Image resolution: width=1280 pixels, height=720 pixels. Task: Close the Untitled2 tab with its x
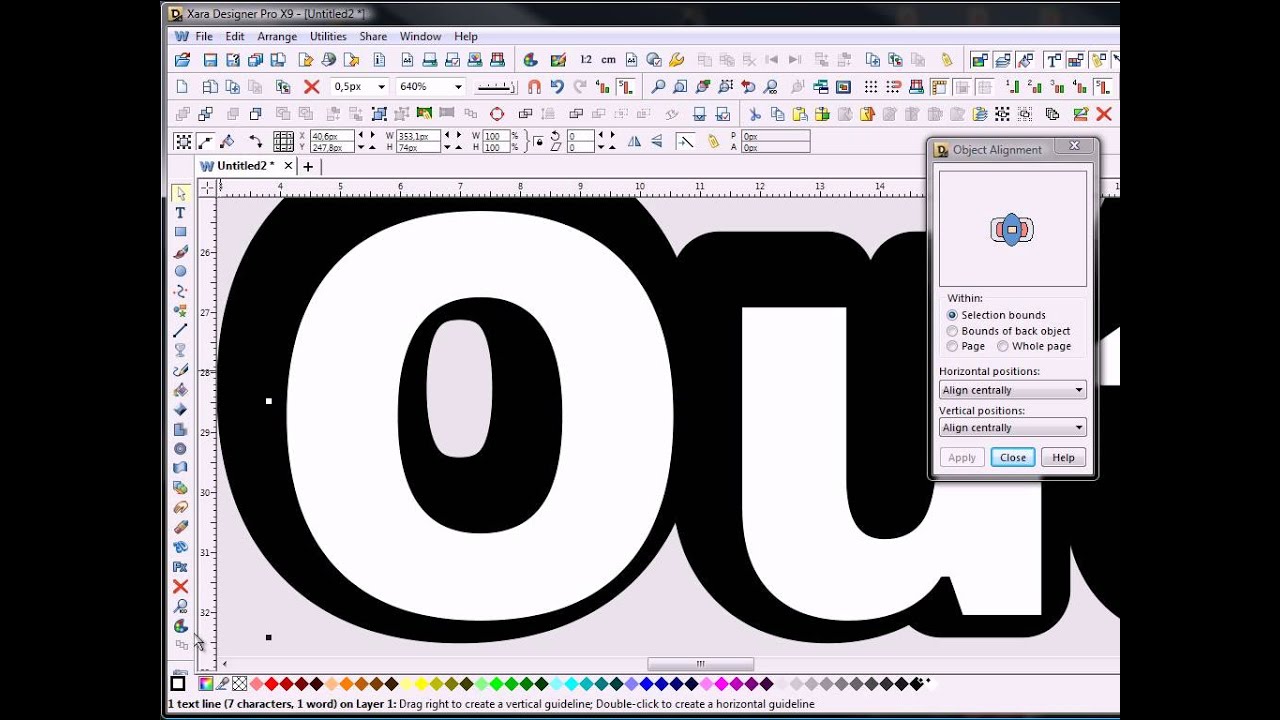point(288,166)
